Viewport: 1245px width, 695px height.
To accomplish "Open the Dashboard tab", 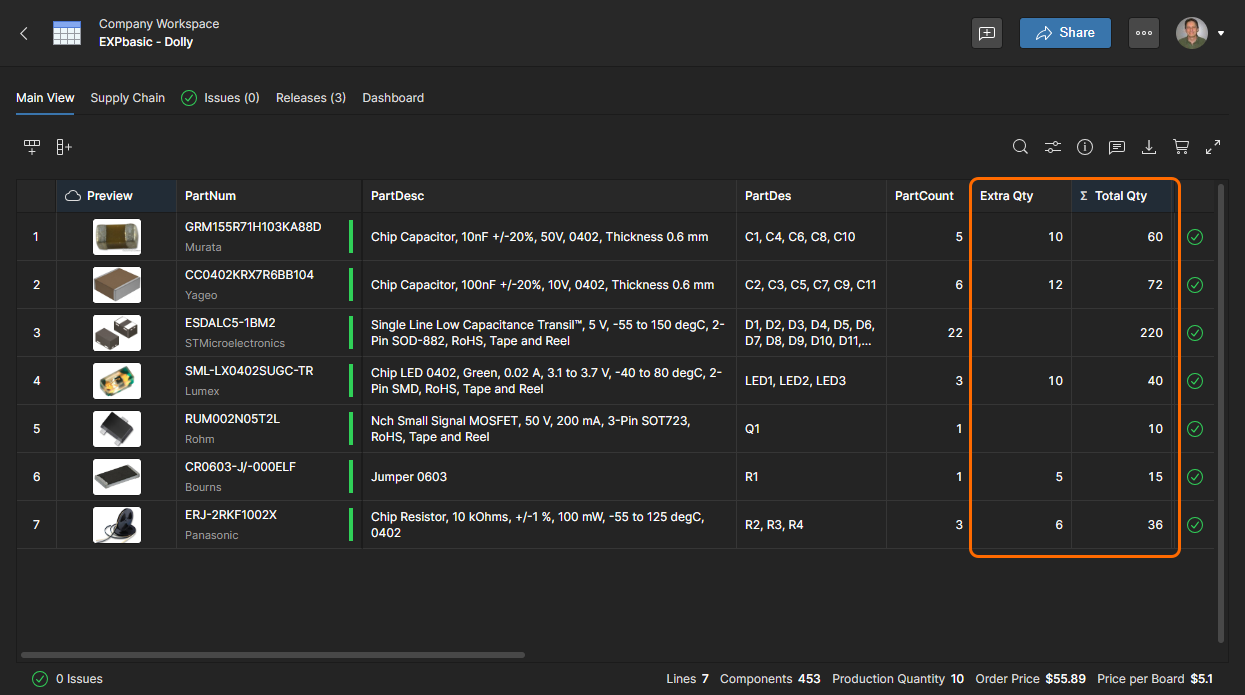I will tap(393, 98).
